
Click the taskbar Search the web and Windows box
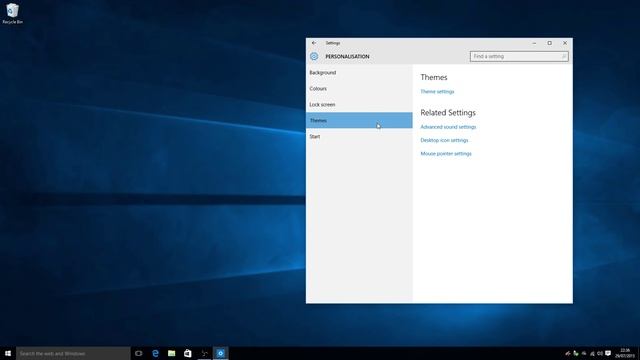tap(73, 353)
